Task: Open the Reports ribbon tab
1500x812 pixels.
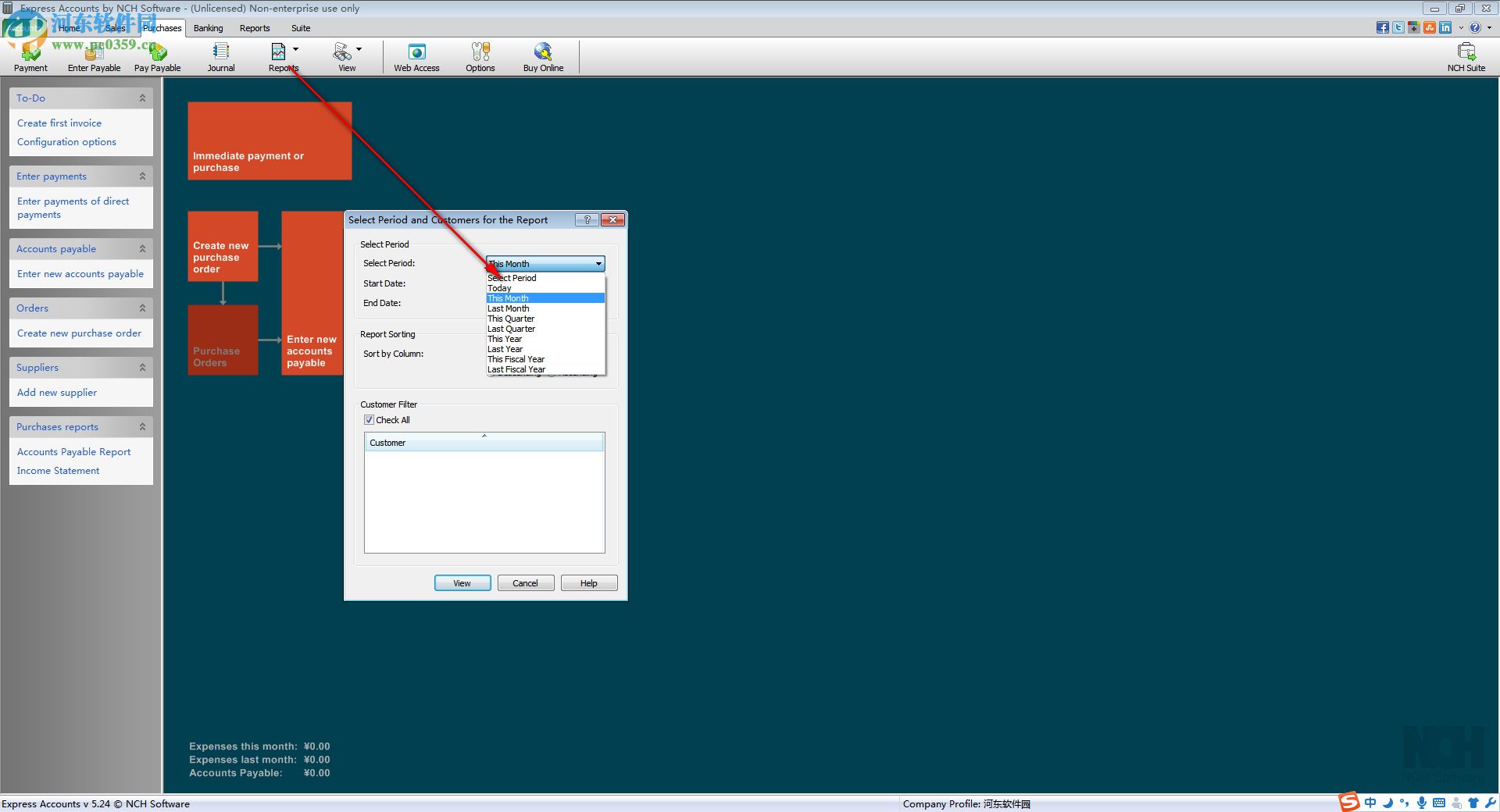Action: click(255, 28)
